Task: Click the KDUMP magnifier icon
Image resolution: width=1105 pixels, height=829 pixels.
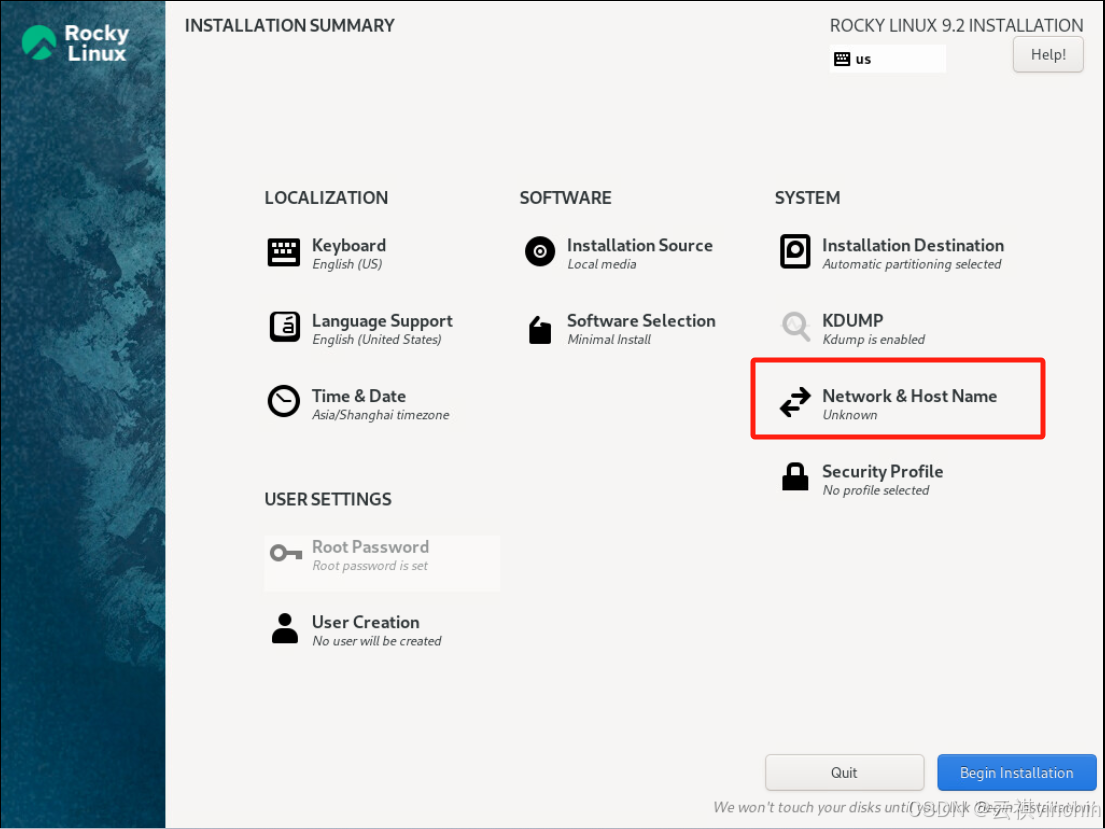Action: (x=796, y=327)
